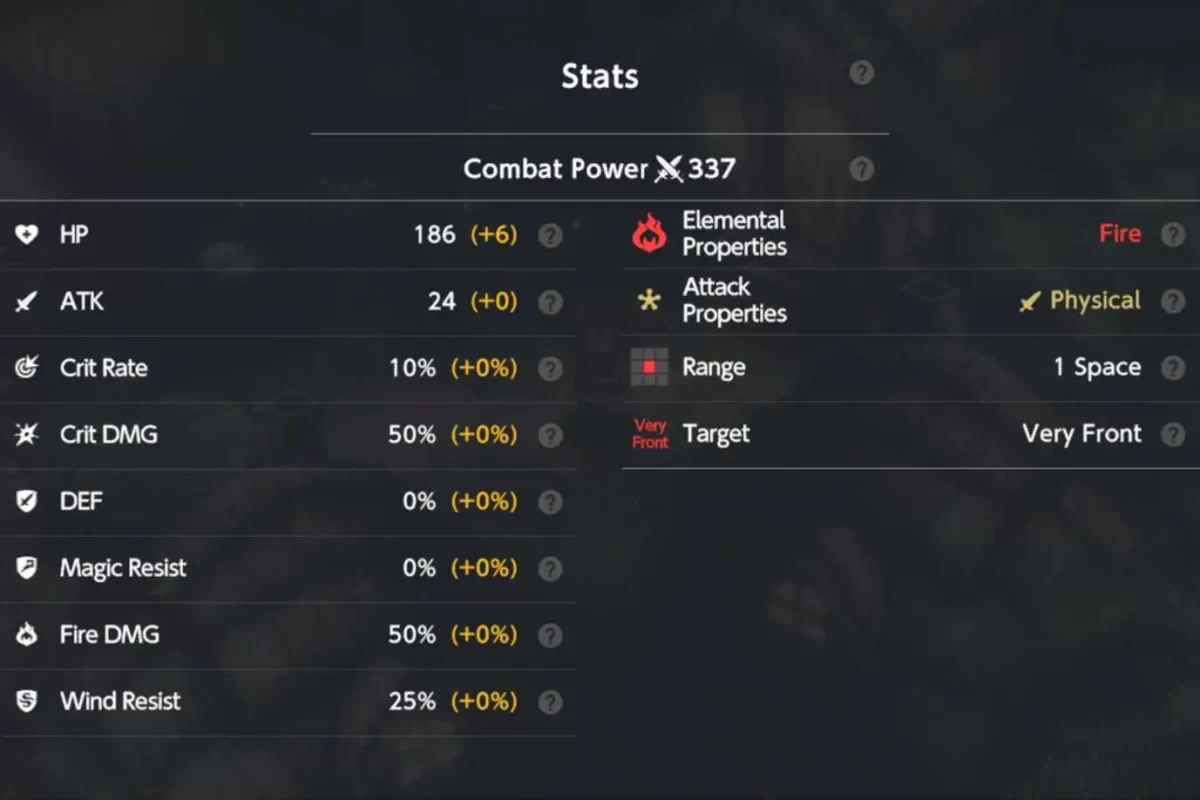Click the red Fire element flame icon

649,234
